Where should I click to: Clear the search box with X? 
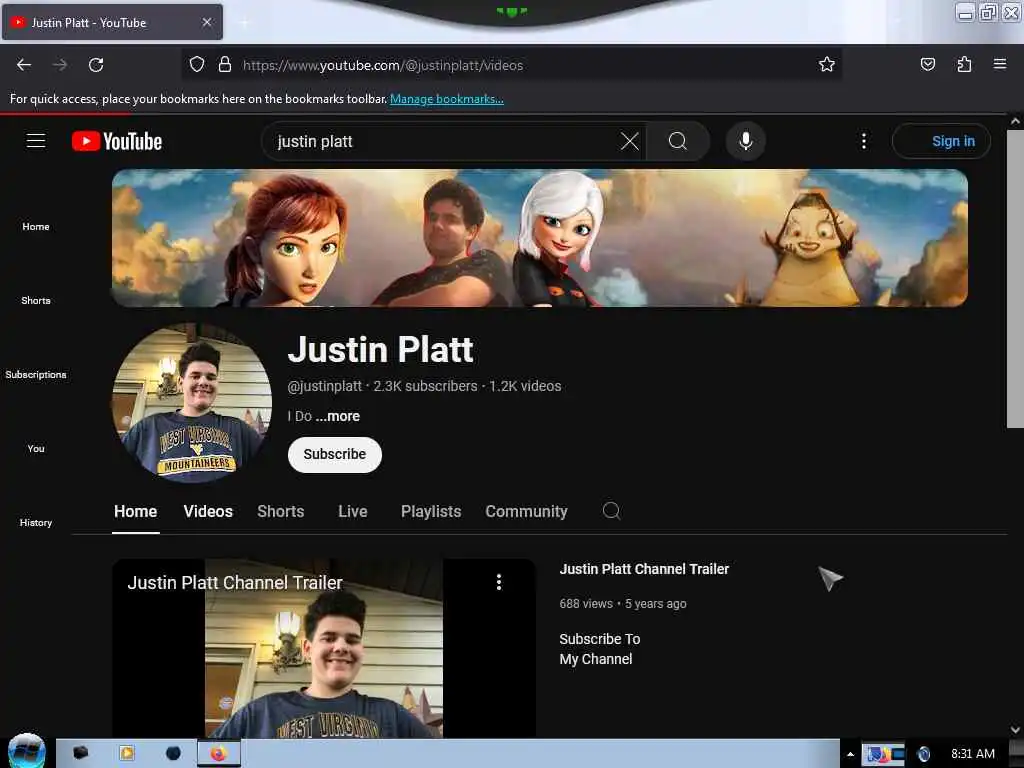tap(630, 141)
